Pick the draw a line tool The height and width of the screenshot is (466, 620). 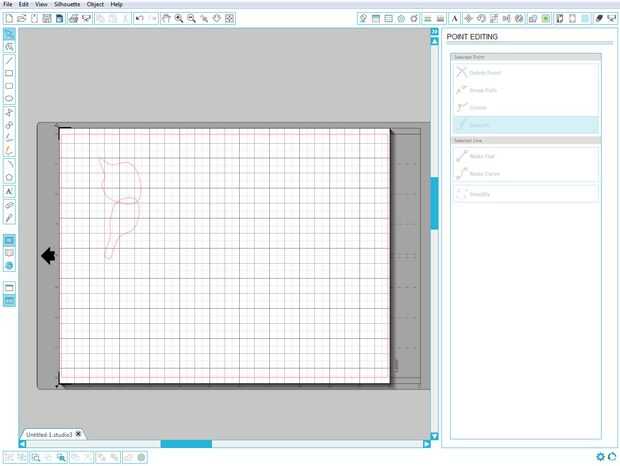[x=9, y=60]
